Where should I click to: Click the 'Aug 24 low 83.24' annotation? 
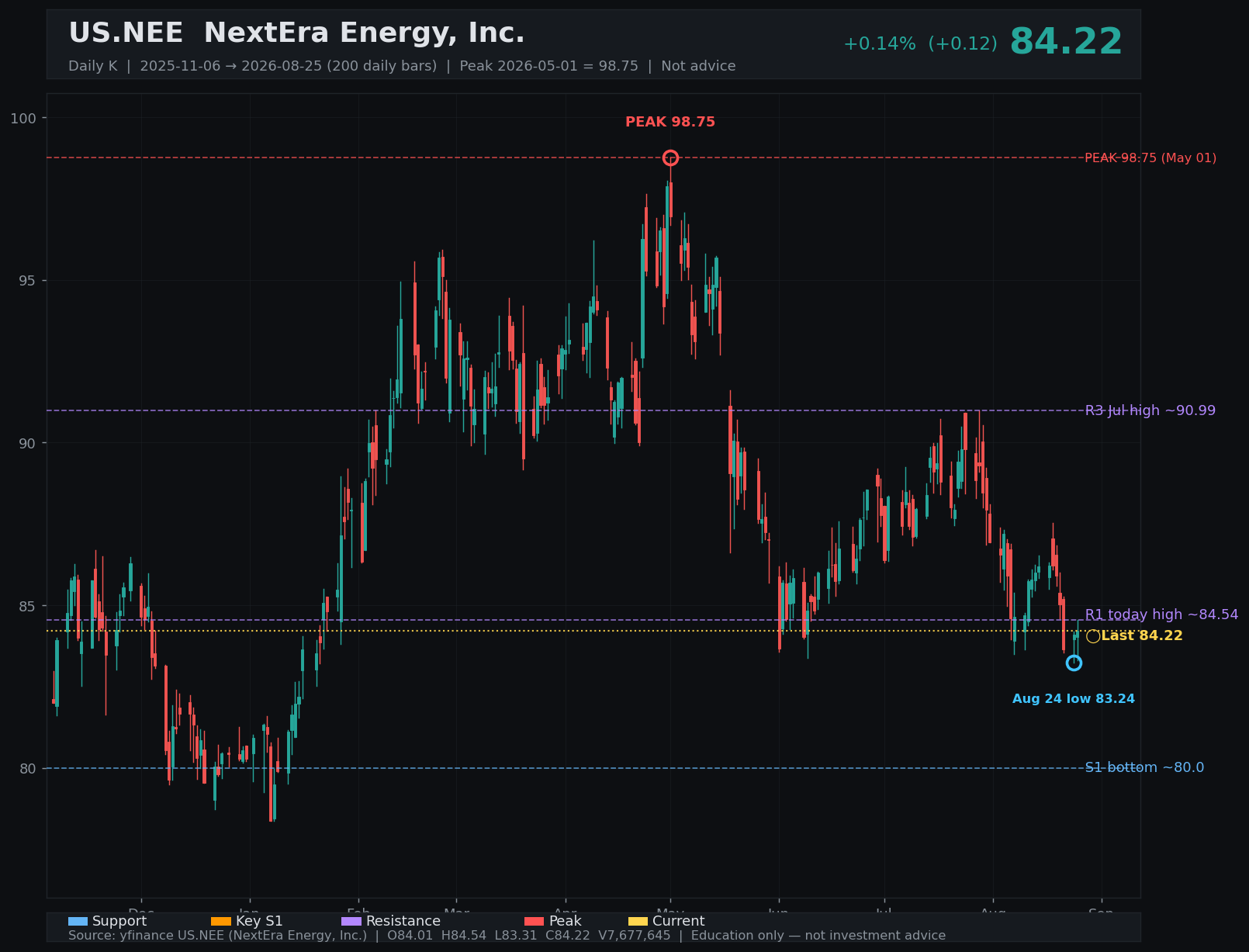click(x=1074, y=699)
